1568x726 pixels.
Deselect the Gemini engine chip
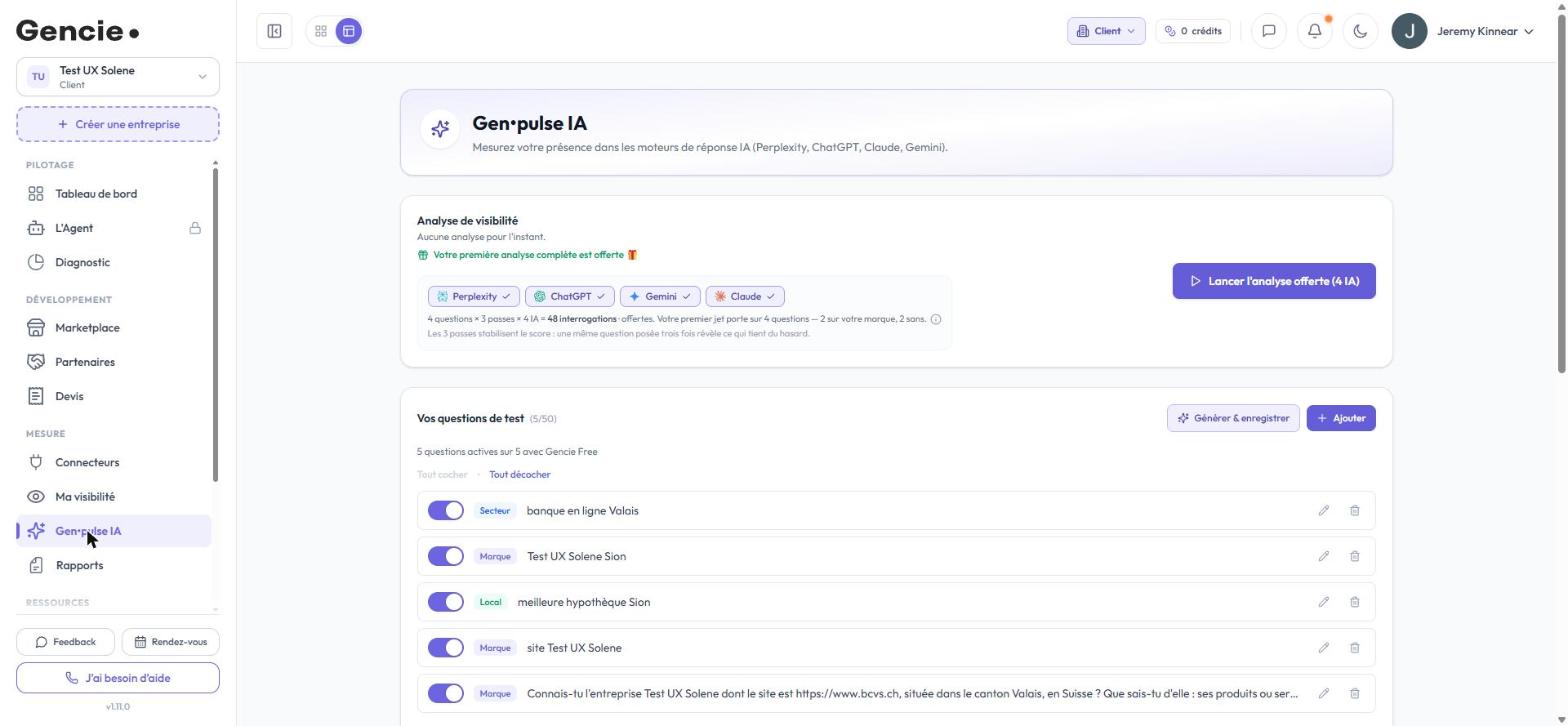(660, 297)
